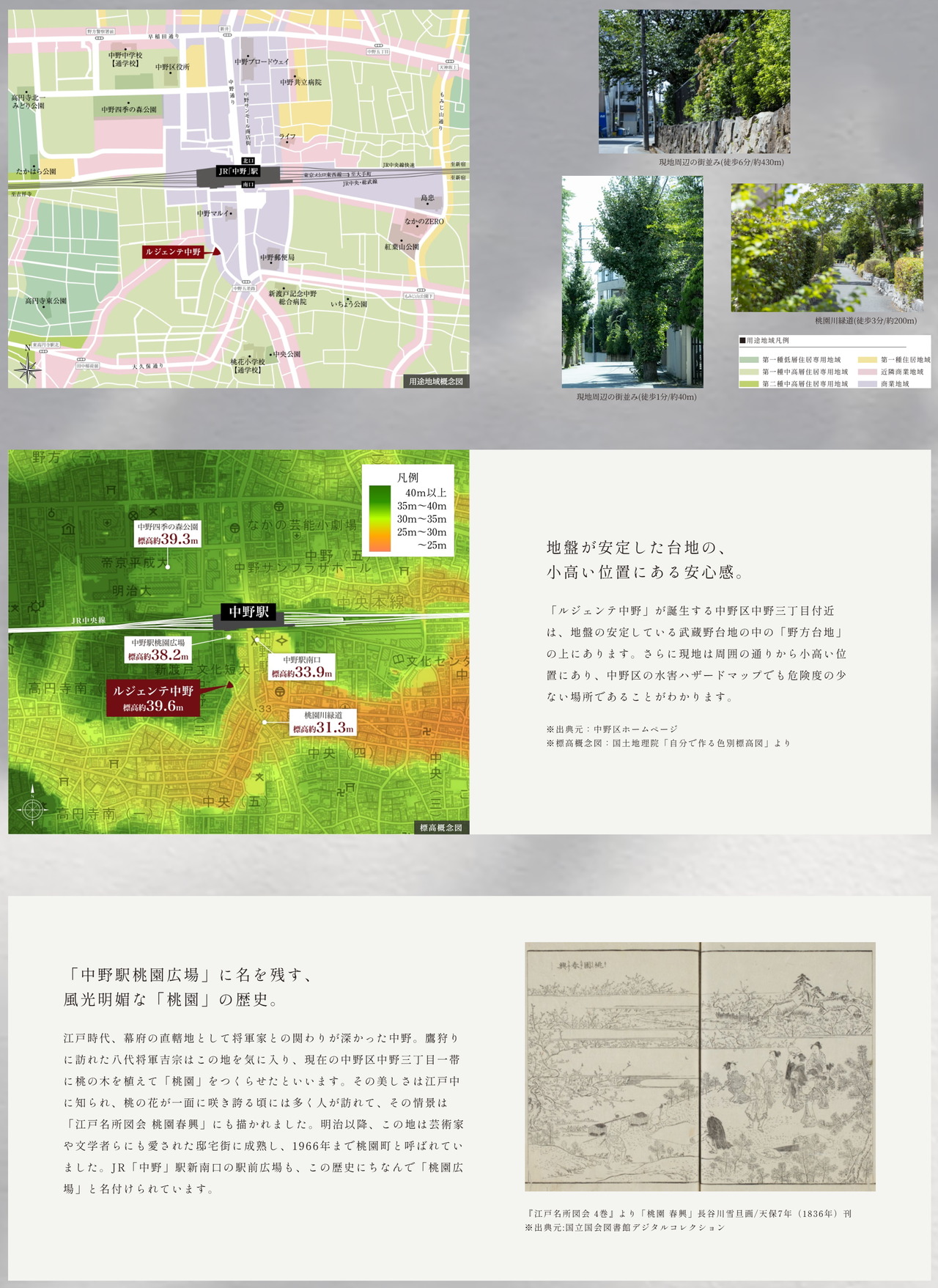Image resolution: width=938 pixels, height=1288 pixels.
Task: Click the 標高概念図 caption tag
Action: pyautogui.click(x=441, y=827)
